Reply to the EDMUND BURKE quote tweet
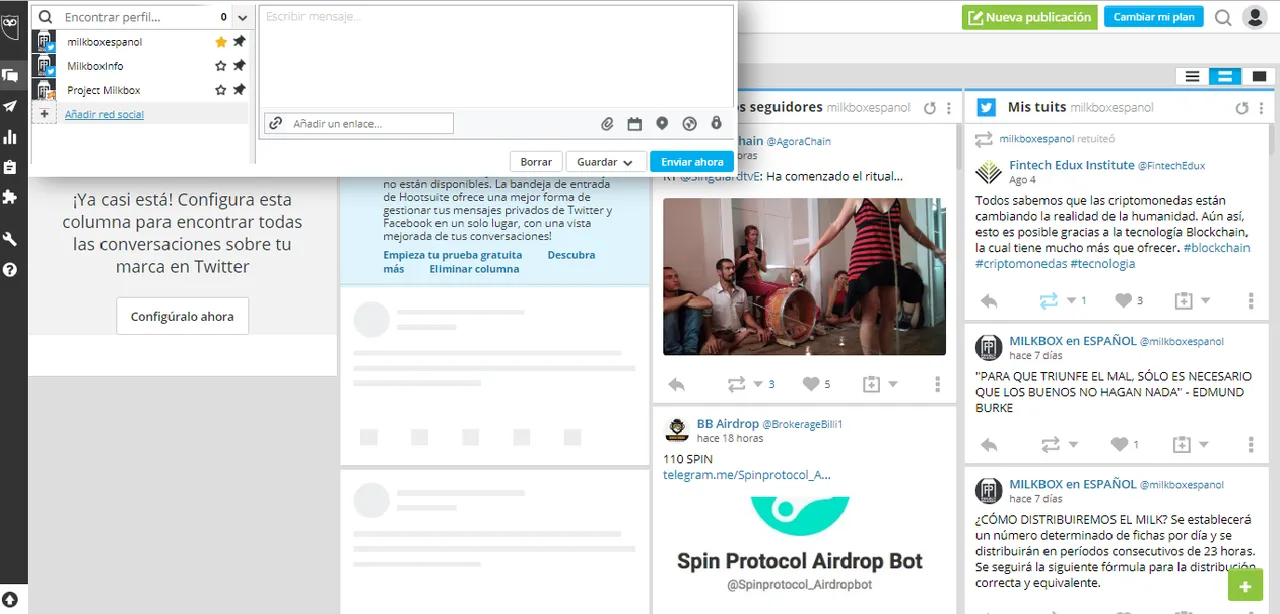1280x614 pixels. [x=989, y=445]
